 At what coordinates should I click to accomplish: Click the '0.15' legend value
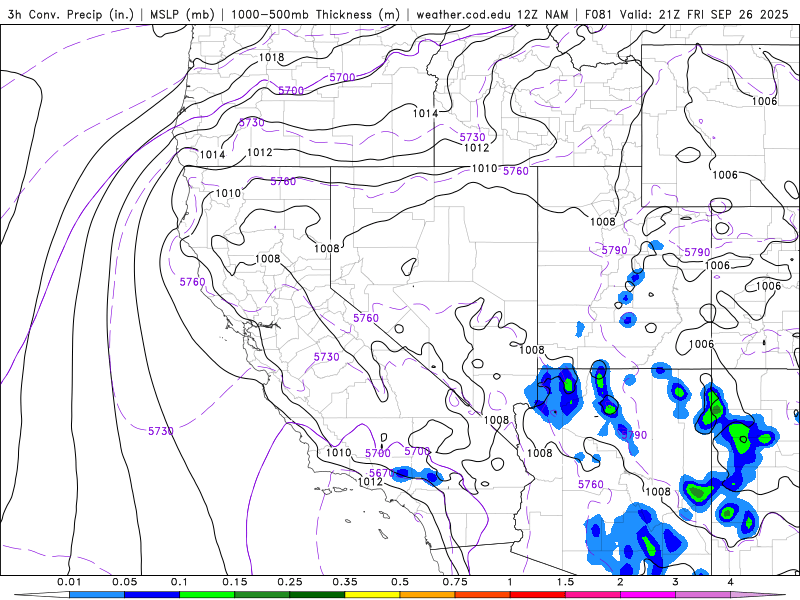point(235,582)
